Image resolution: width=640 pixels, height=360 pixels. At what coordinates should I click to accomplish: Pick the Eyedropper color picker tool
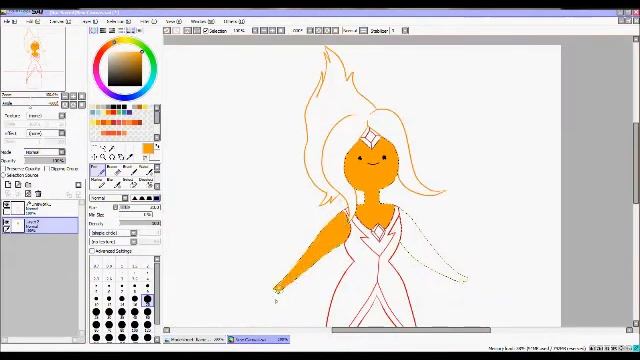(130, 157)
